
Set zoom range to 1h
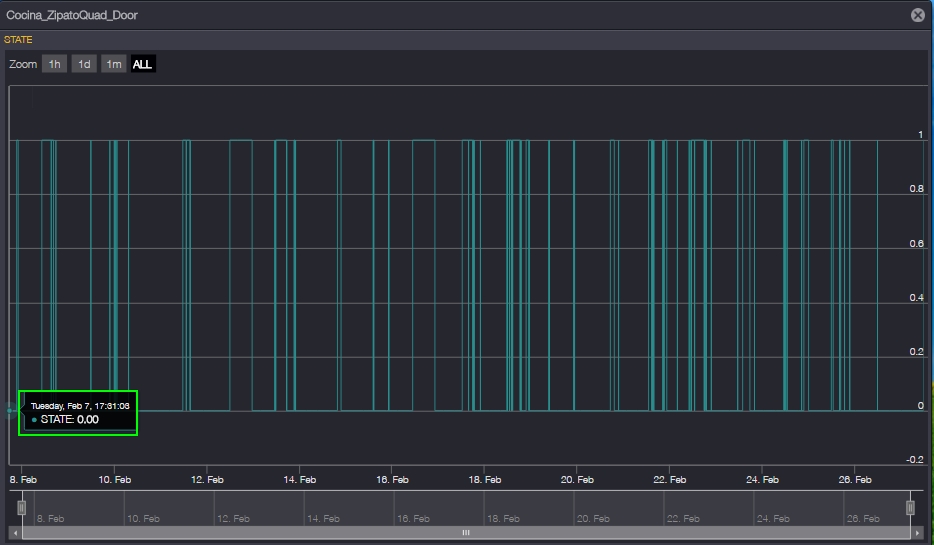pos(54,64)
